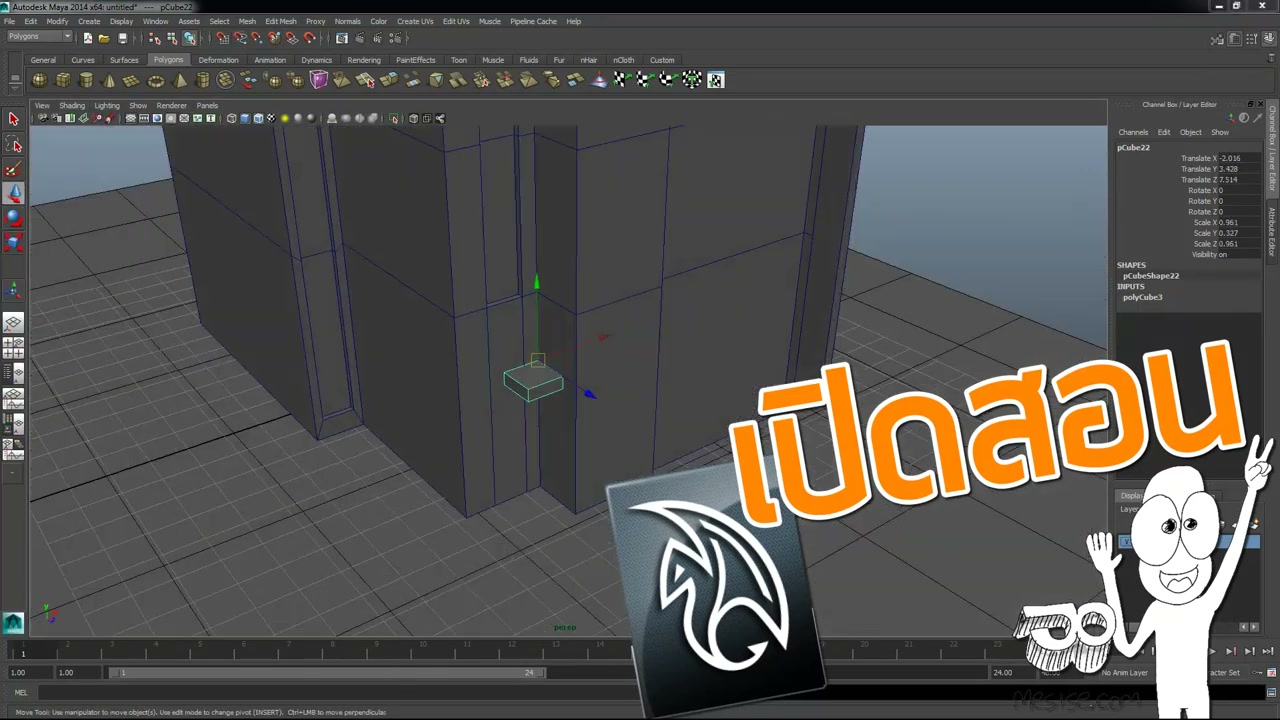
Task: Open Object menu in Channel Box
Action: [x=1190, y=132]
